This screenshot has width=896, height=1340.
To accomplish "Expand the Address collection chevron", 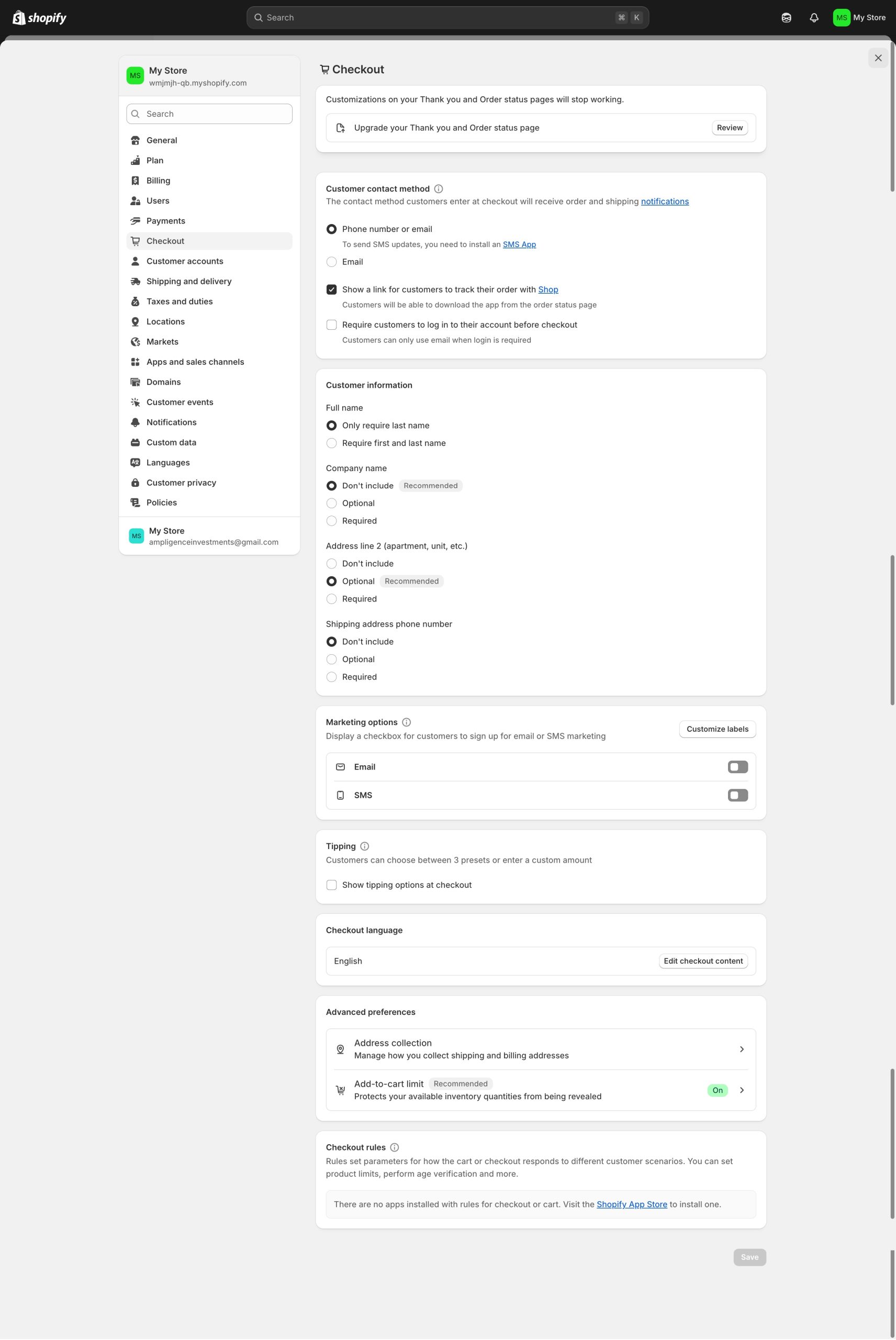I will coord(742,1049).
